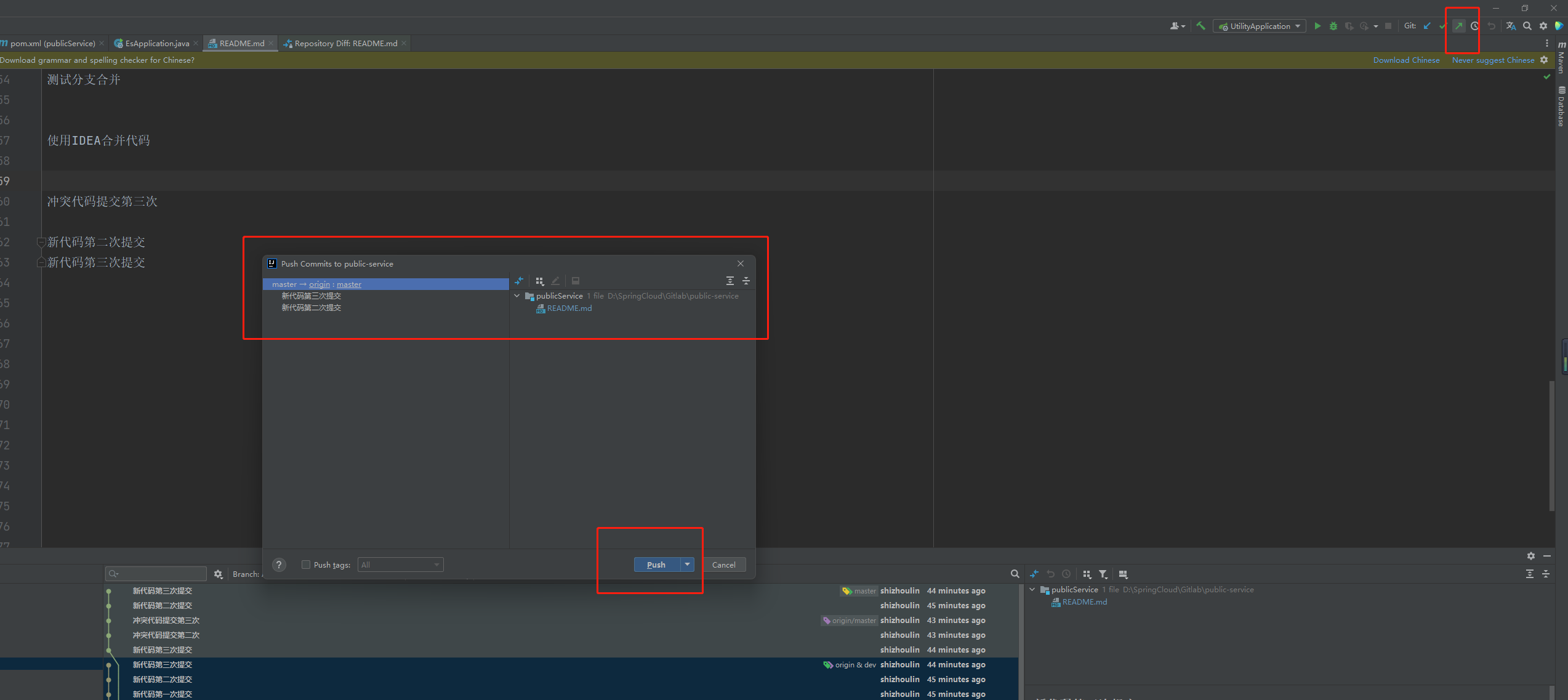The width and height of the screenshot is (1568, 700).
Task: Click Collapse All icon in Push dialog
Action: pos(746,281)
